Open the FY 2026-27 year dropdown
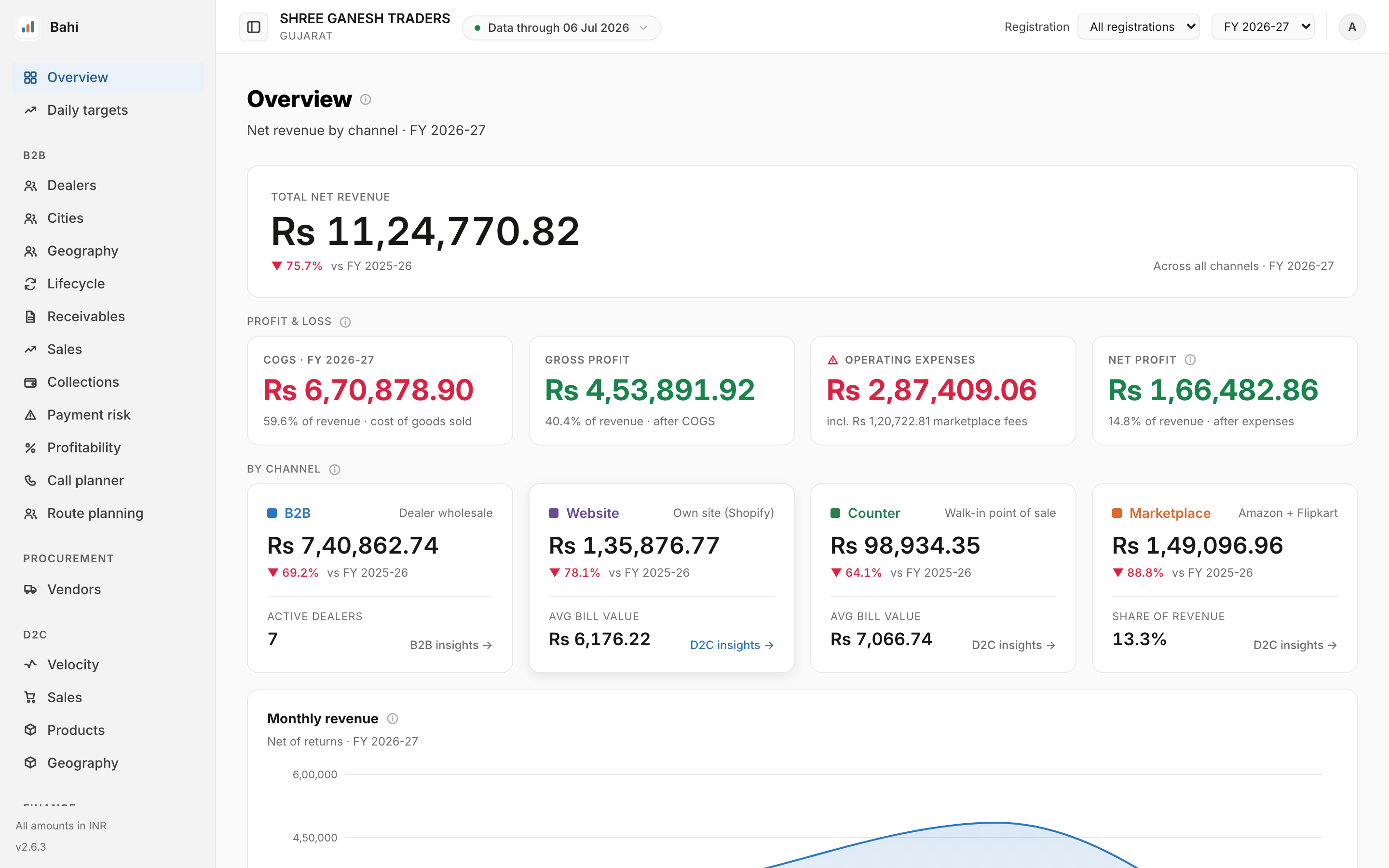The height and width of the screenshot is (868, 1389). (1263, 27)
